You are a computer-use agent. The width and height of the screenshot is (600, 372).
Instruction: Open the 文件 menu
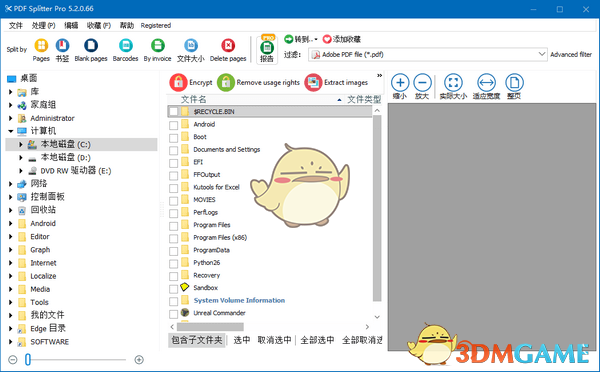(x=16, y=26)
